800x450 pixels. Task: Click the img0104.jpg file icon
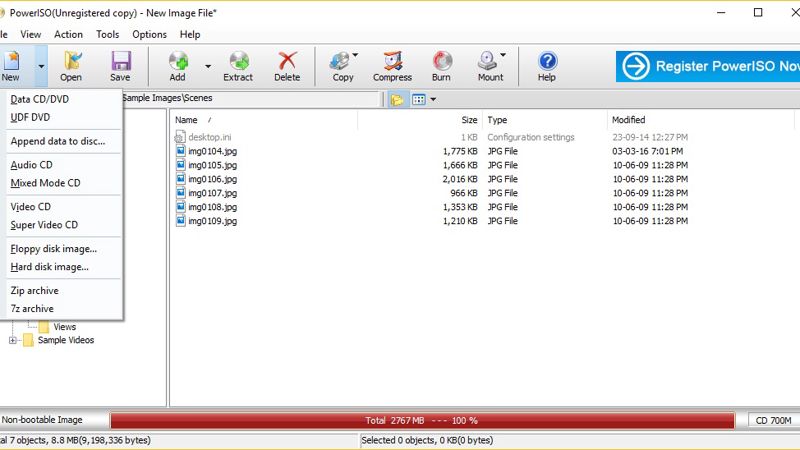pyautogui.click(x=180, y=151)
